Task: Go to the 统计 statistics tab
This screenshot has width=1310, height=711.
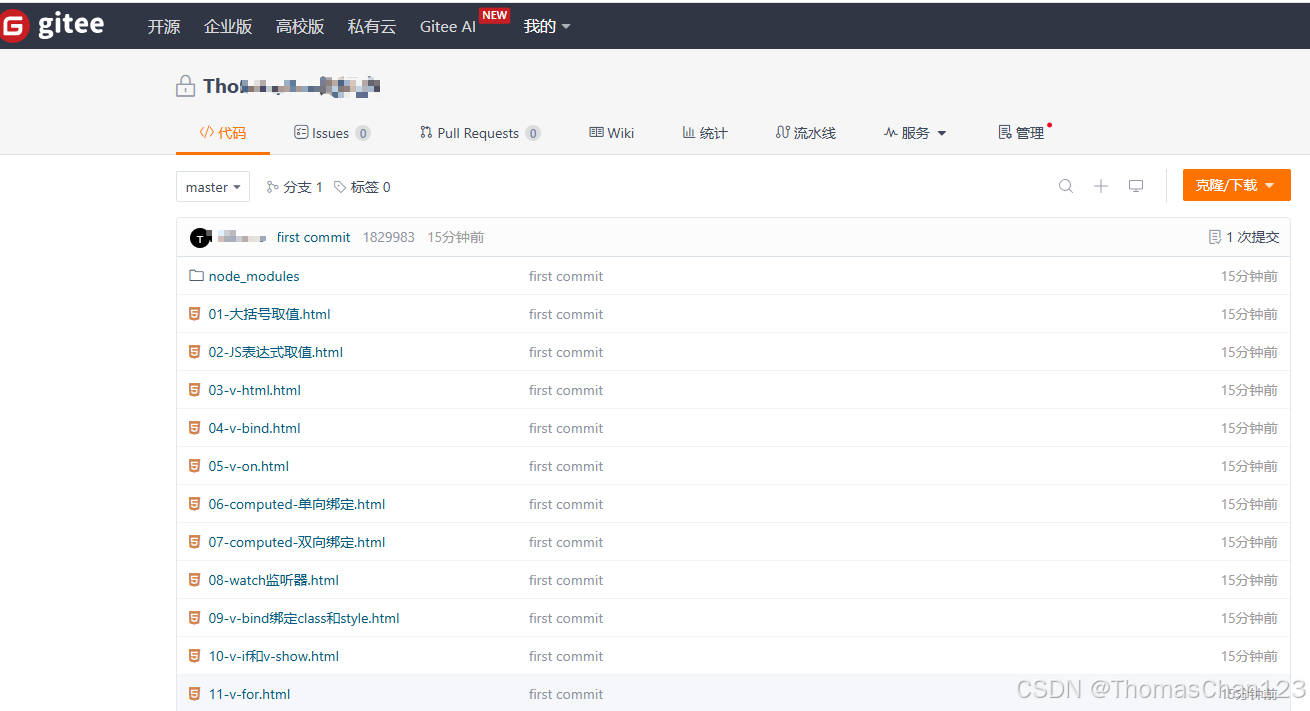Action: (703, 132)
